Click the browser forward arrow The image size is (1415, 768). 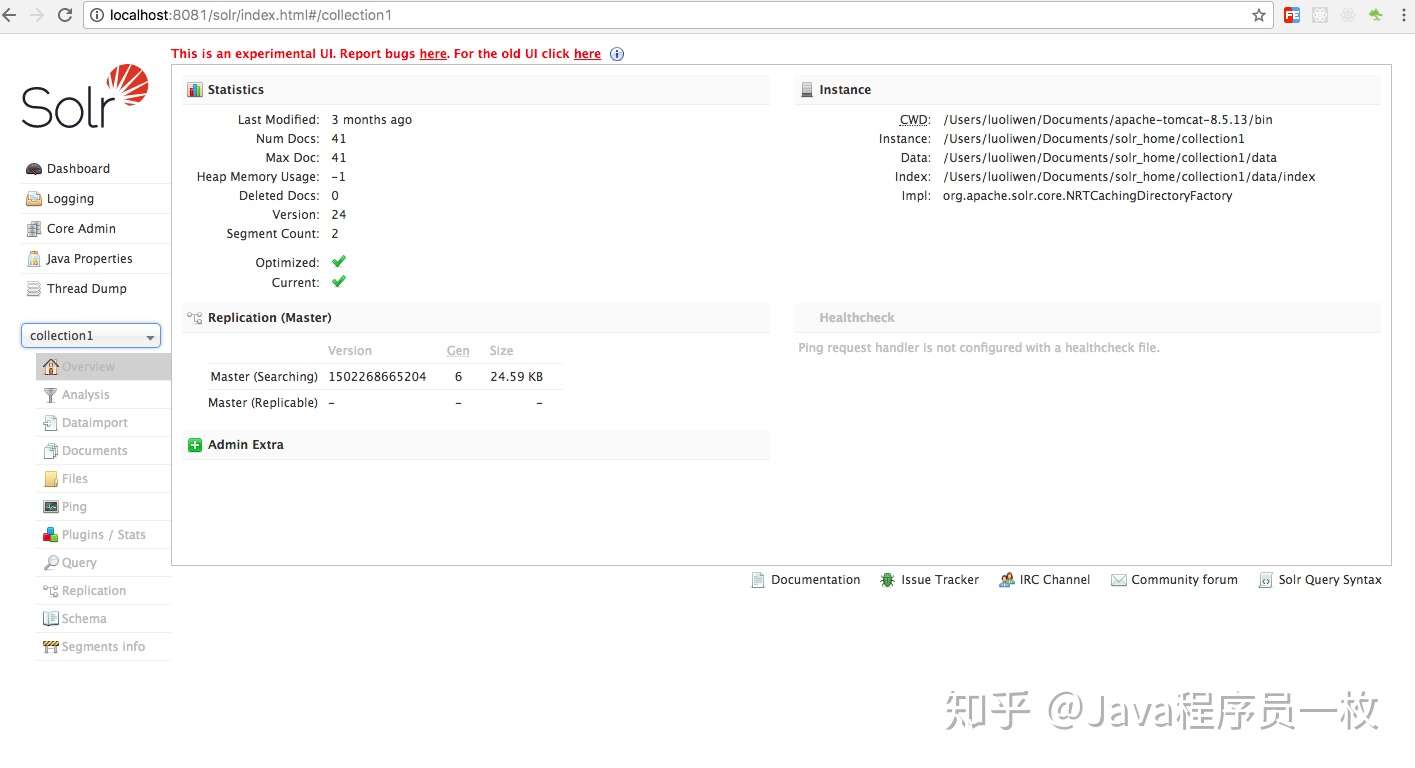click(37, 15)
